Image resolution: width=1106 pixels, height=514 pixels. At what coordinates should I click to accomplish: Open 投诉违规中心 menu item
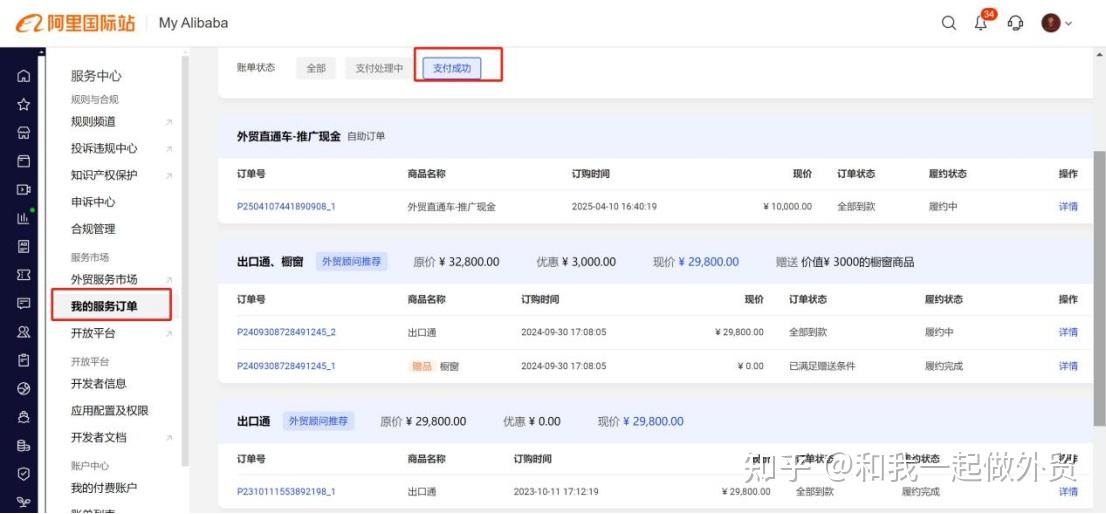click(104, 148)
